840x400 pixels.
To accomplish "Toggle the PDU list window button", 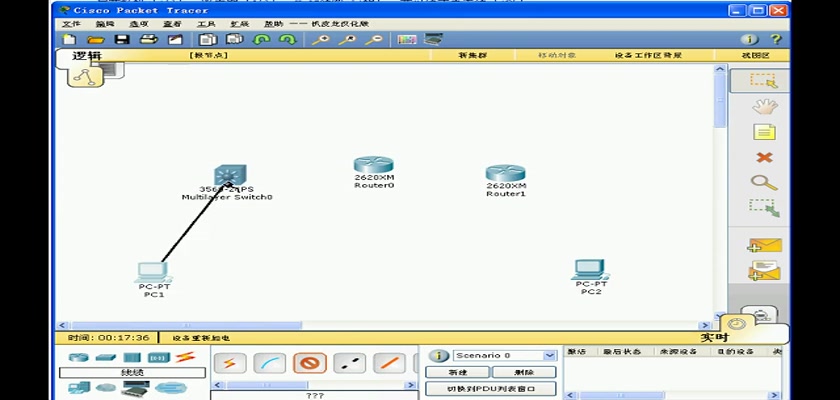I will point(490,389).
